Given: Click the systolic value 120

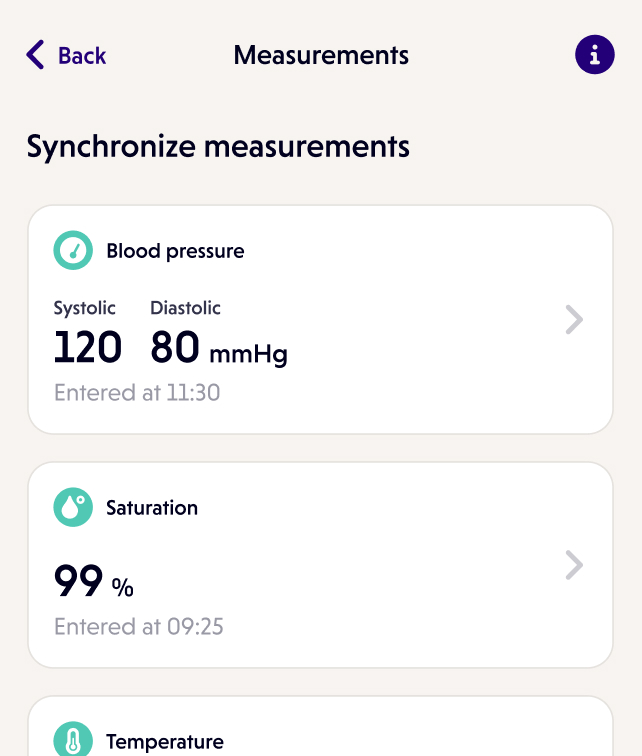Looking at the screenshot, I should click(87, 348).
